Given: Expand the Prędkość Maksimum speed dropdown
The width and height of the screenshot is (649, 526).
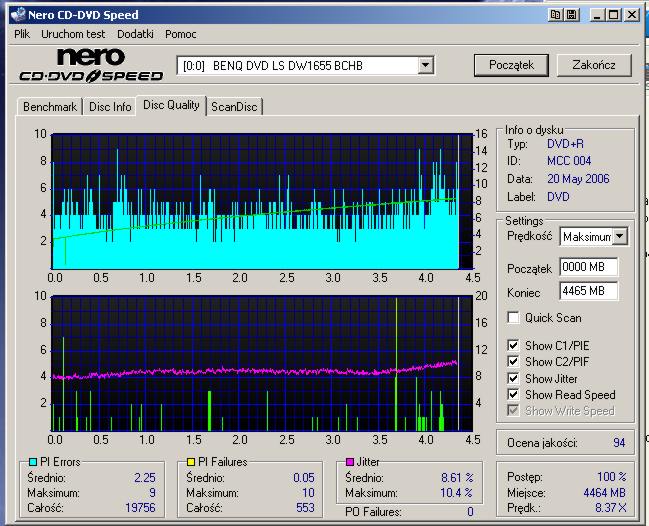Looking at the screenshot, I should pyautogui.click(x=620, y=237).
